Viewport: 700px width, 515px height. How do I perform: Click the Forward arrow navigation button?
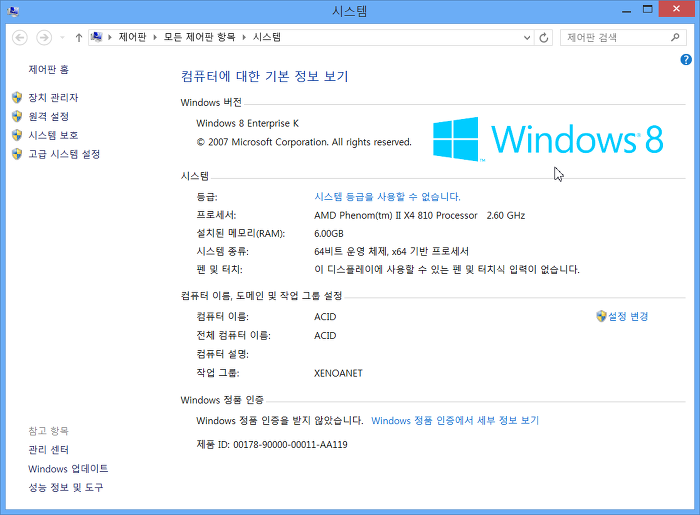[44, 37]
